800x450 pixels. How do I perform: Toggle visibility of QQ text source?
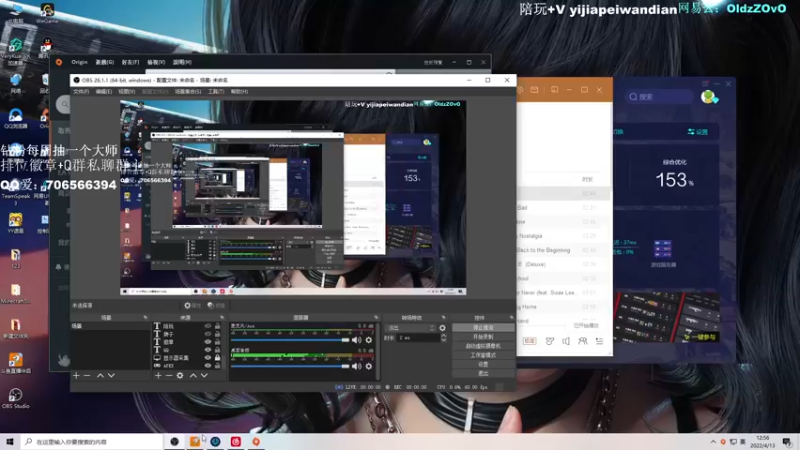click(208, 350)
